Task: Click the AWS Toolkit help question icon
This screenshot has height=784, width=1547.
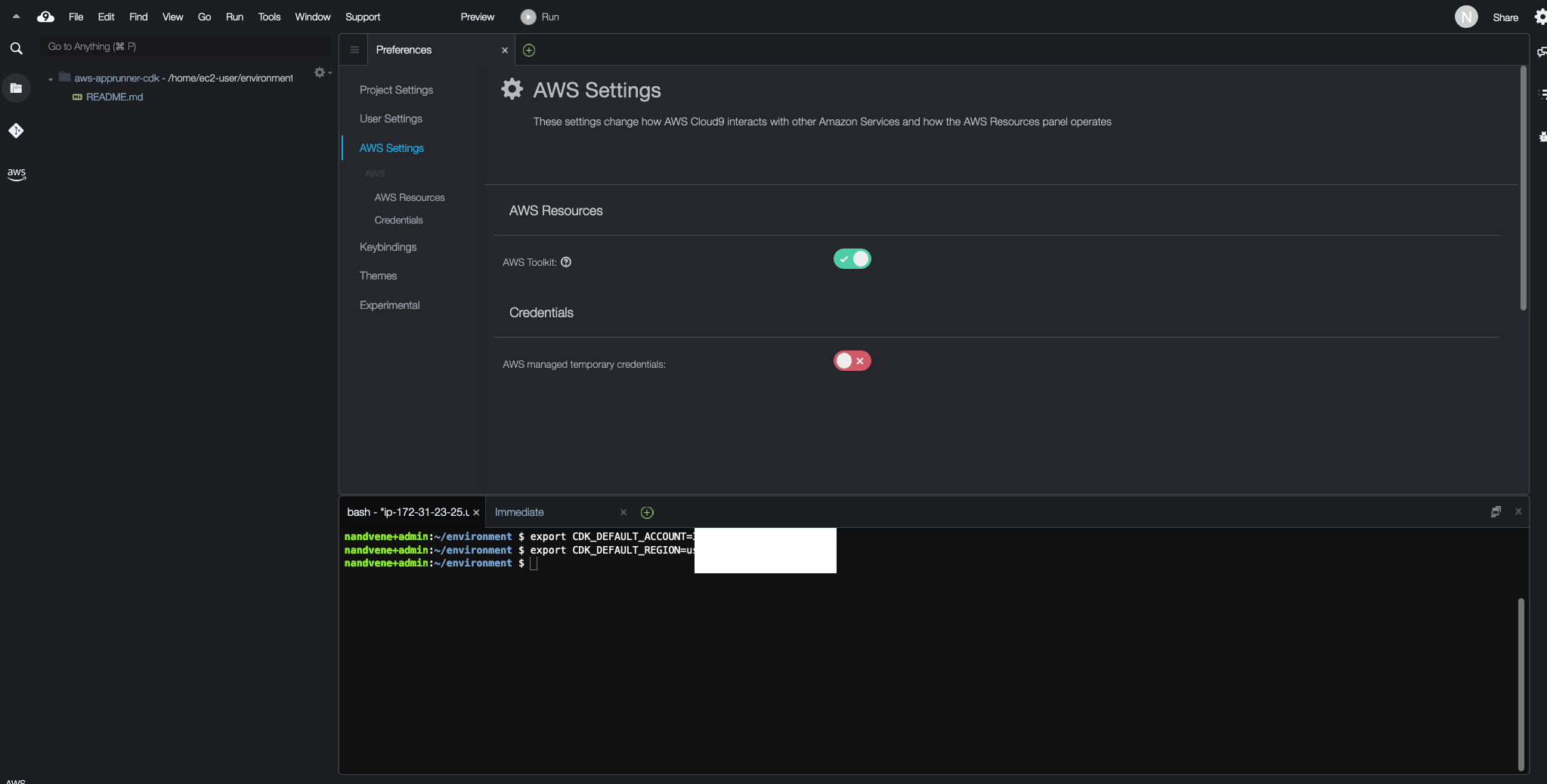Action: click(x=566, y=262)
